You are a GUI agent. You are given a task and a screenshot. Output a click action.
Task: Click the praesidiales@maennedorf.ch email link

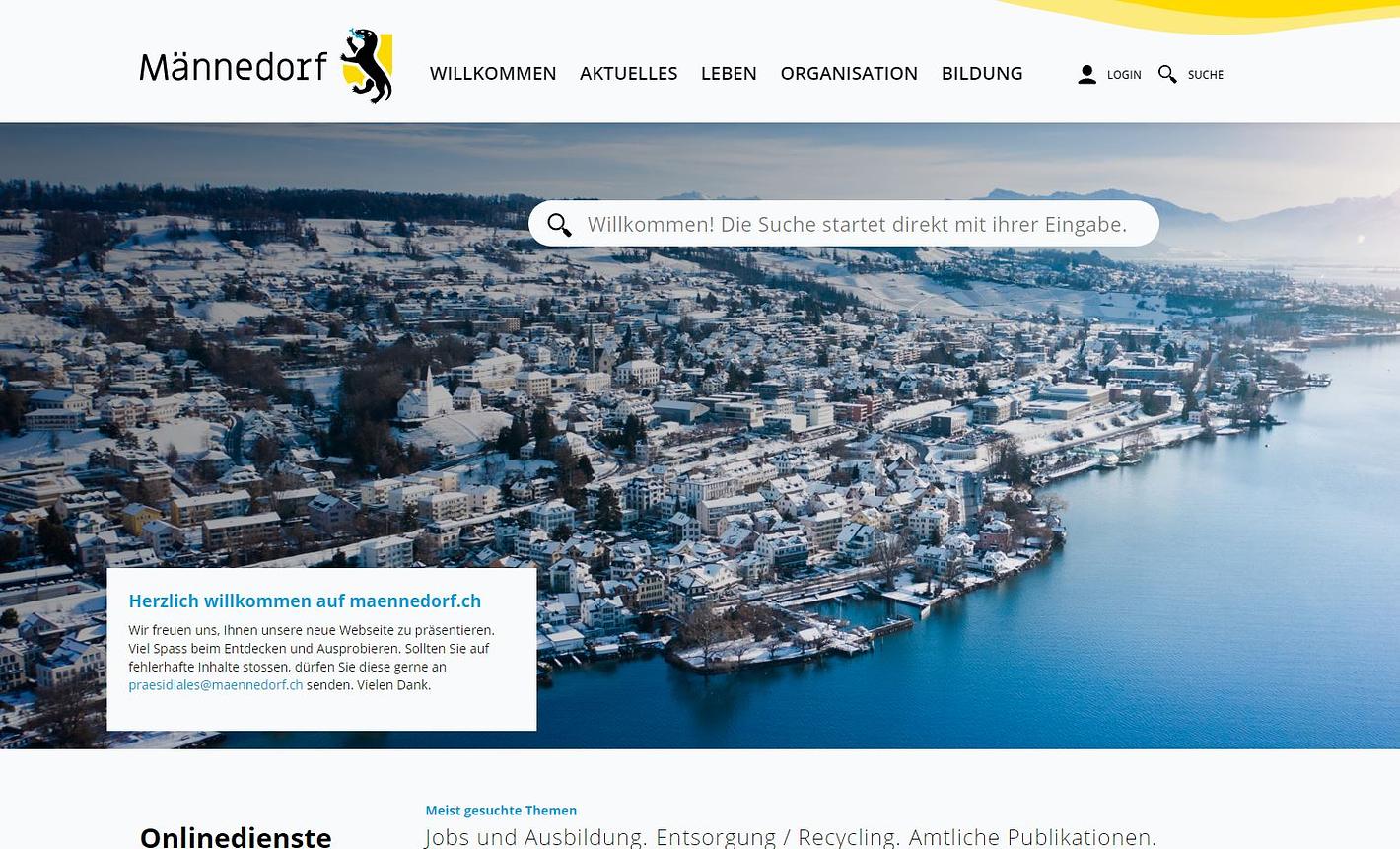pos(216,685)
